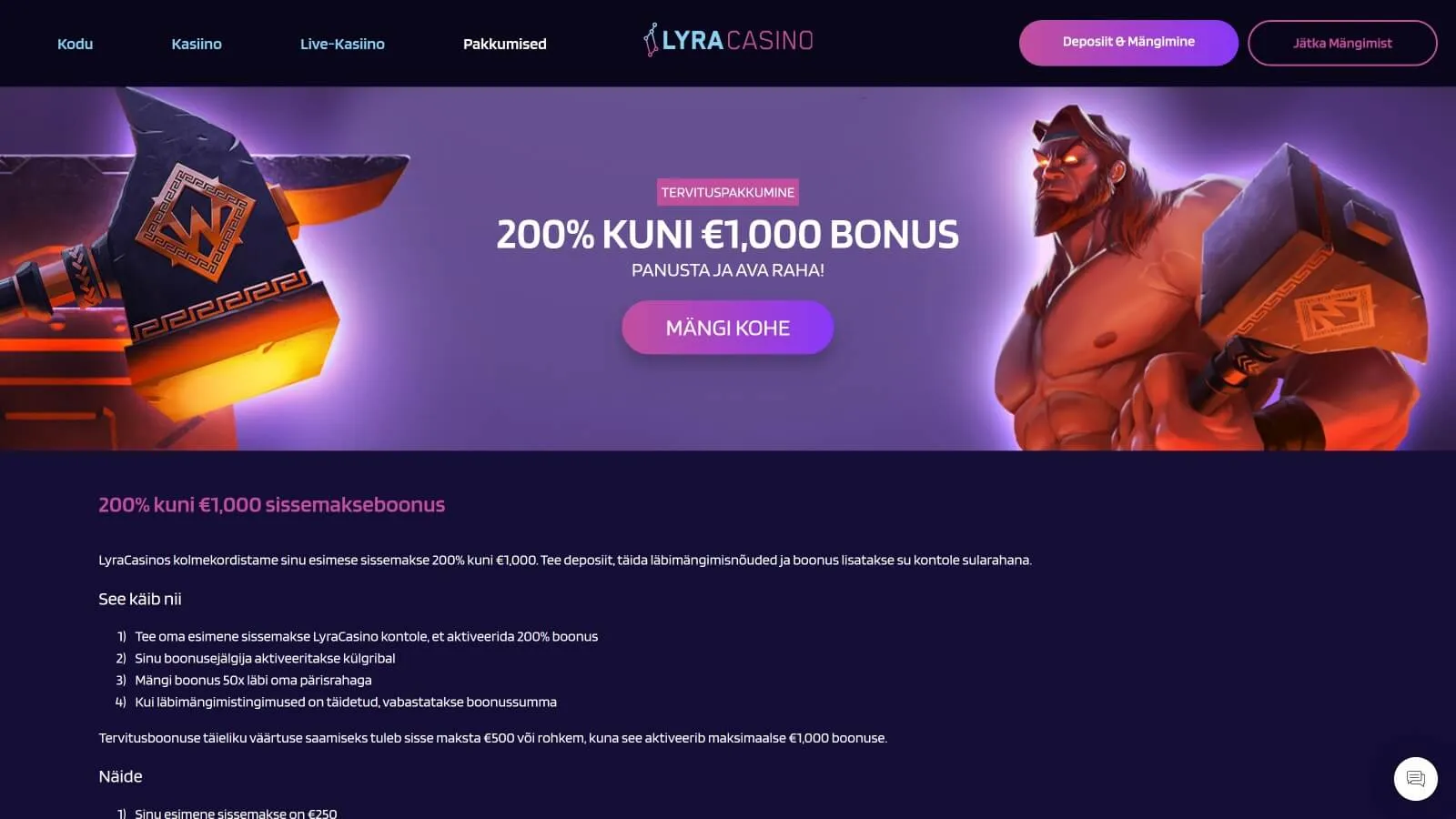Open the live chat support bubble
Viewport: 1456px width, 819px height.
1415,779
